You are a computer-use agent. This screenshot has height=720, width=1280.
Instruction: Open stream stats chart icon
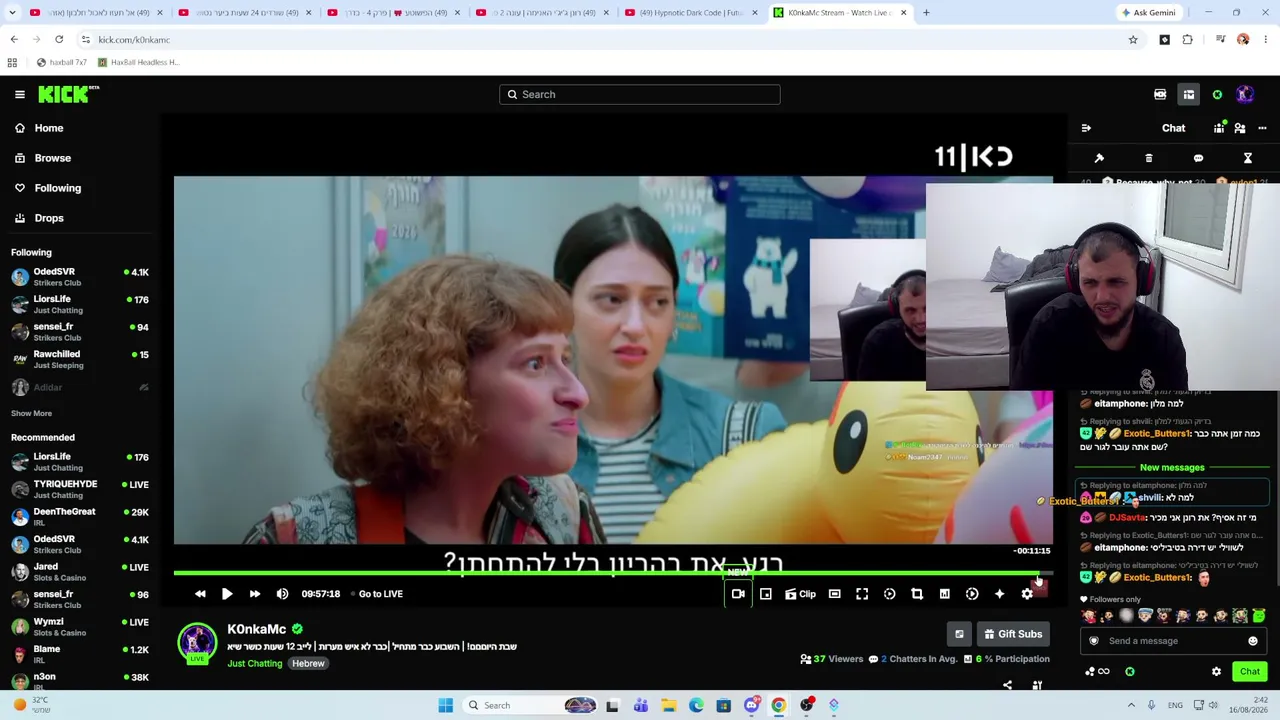[945, 594]
